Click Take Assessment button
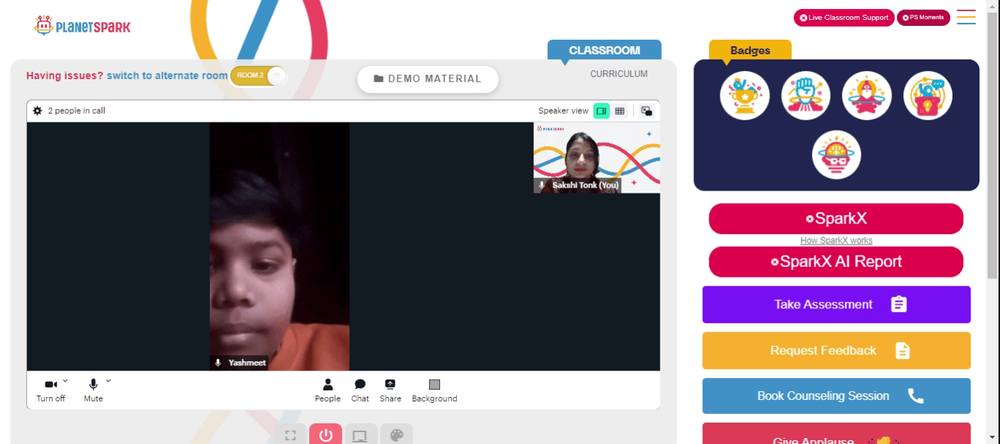This screenshot has height=444, width=1000. tap(836, 304)
